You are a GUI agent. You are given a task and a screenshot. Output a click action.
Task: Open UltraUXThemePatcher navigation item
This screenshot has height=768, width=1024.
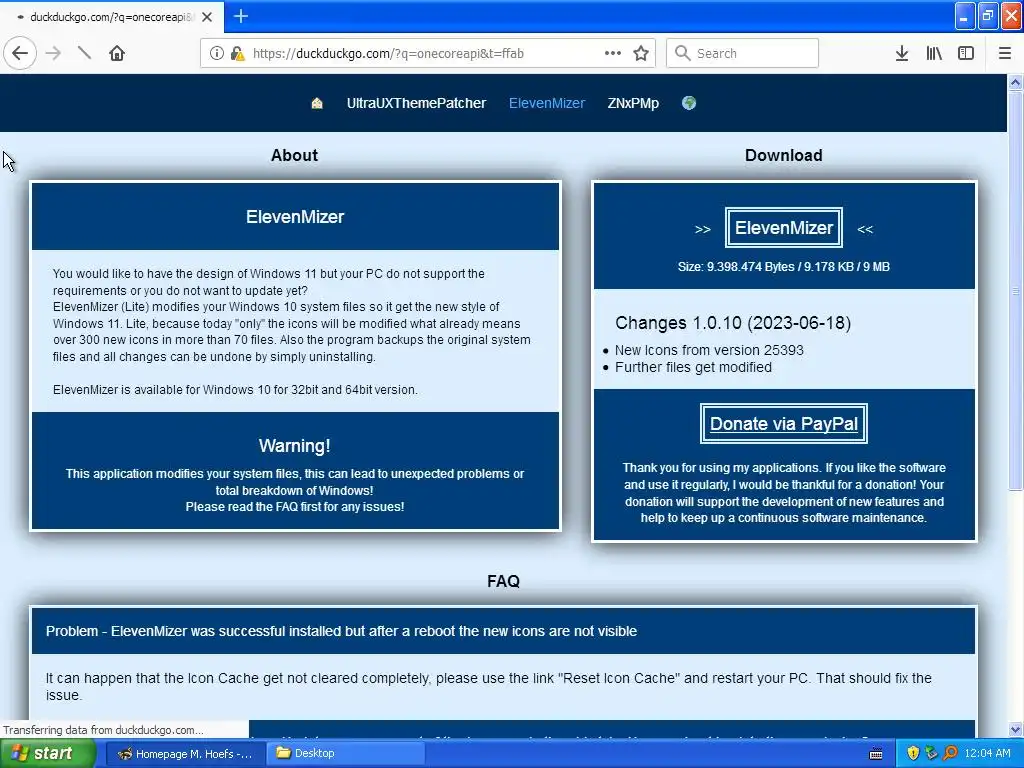tap(416, 103)
